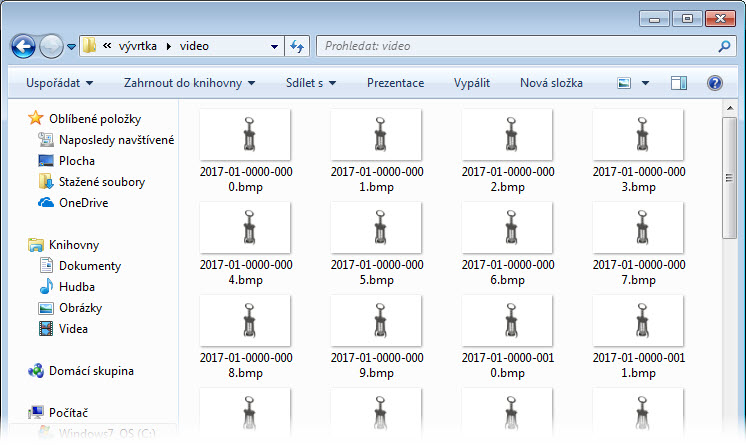Open Dokumenty library
This screenshot has height=445, width=746.
coord(90,266)
